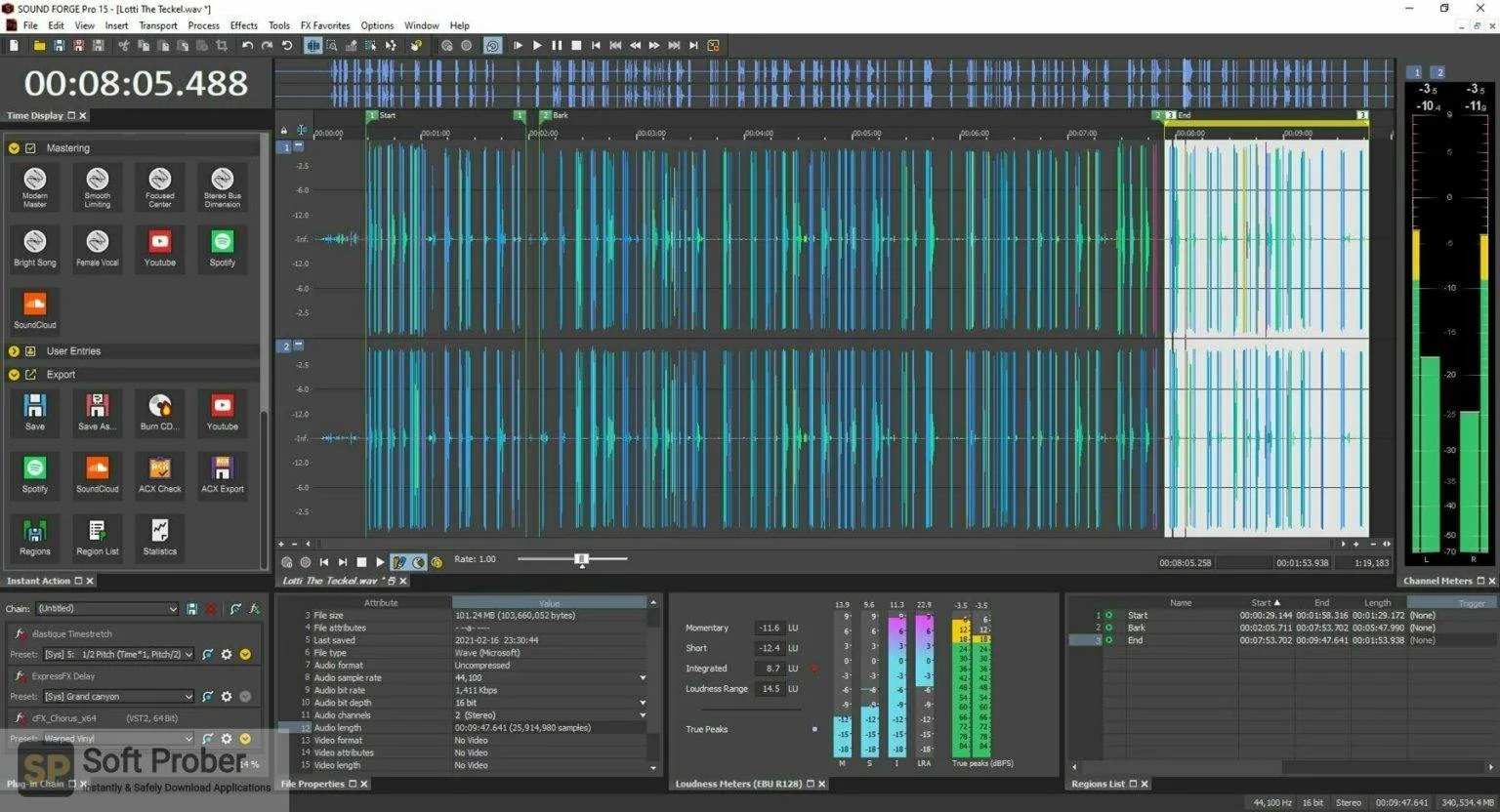Collapse the Mastering section
The image size is (1500, 812).
pyautogui.click(x=14, y=148)
